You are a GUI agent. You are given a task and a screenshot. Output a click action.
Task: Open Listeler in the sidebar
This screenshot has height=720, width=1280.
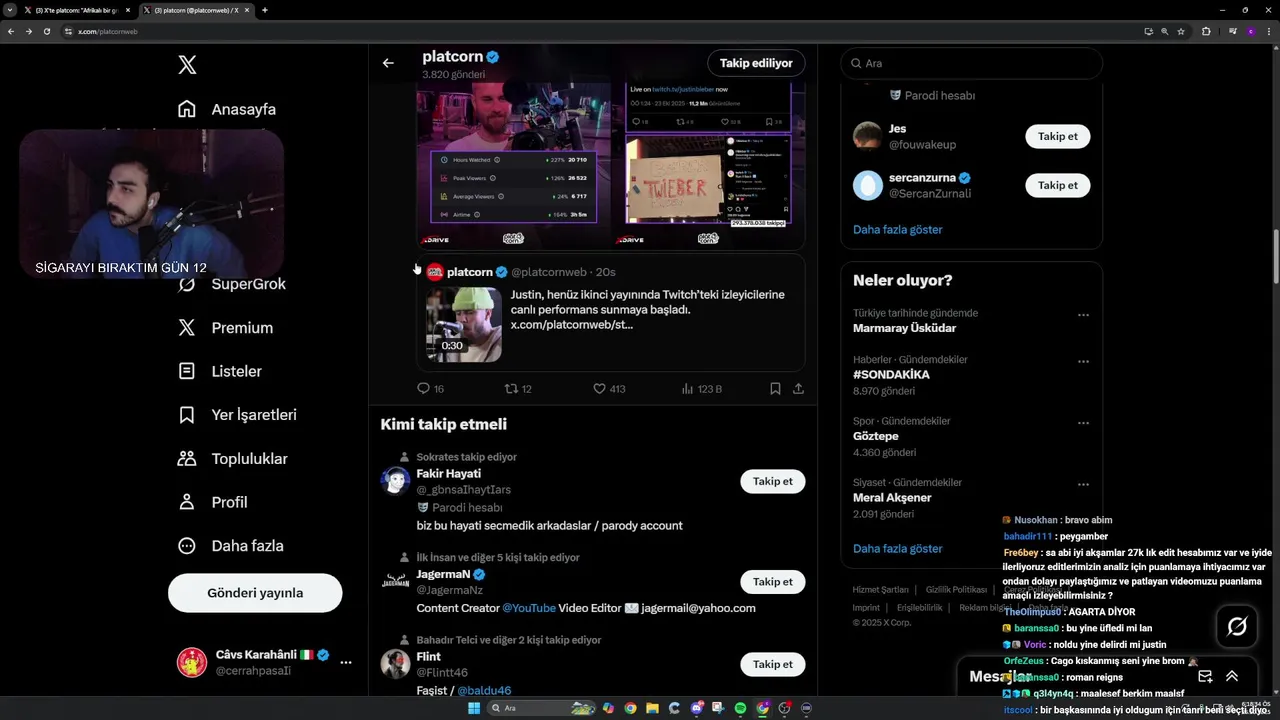click(220, 371)
